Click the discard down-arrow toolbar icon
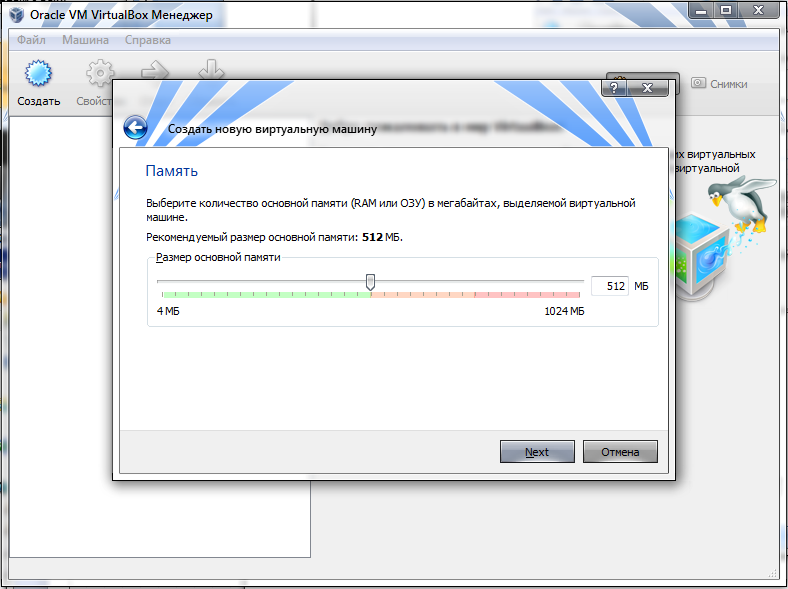 point(211,69)
